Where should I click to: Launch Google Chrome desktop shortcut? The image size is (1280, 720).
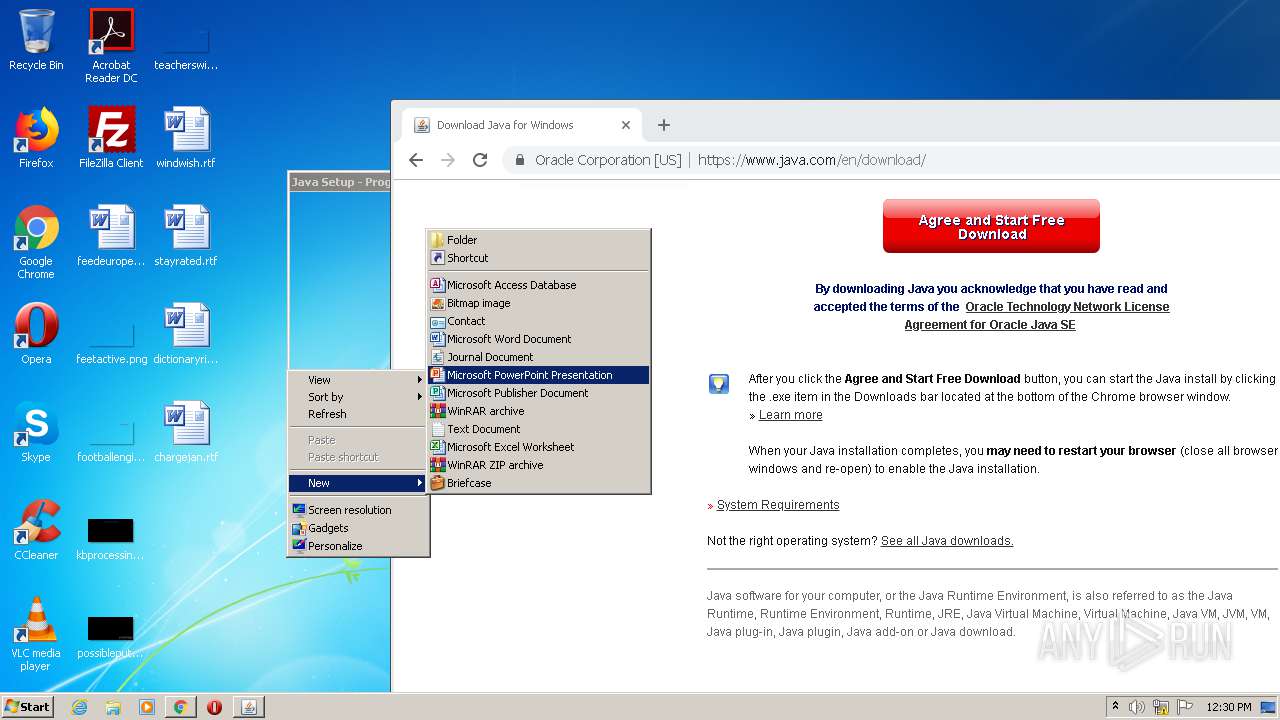(x=36, y=242)
